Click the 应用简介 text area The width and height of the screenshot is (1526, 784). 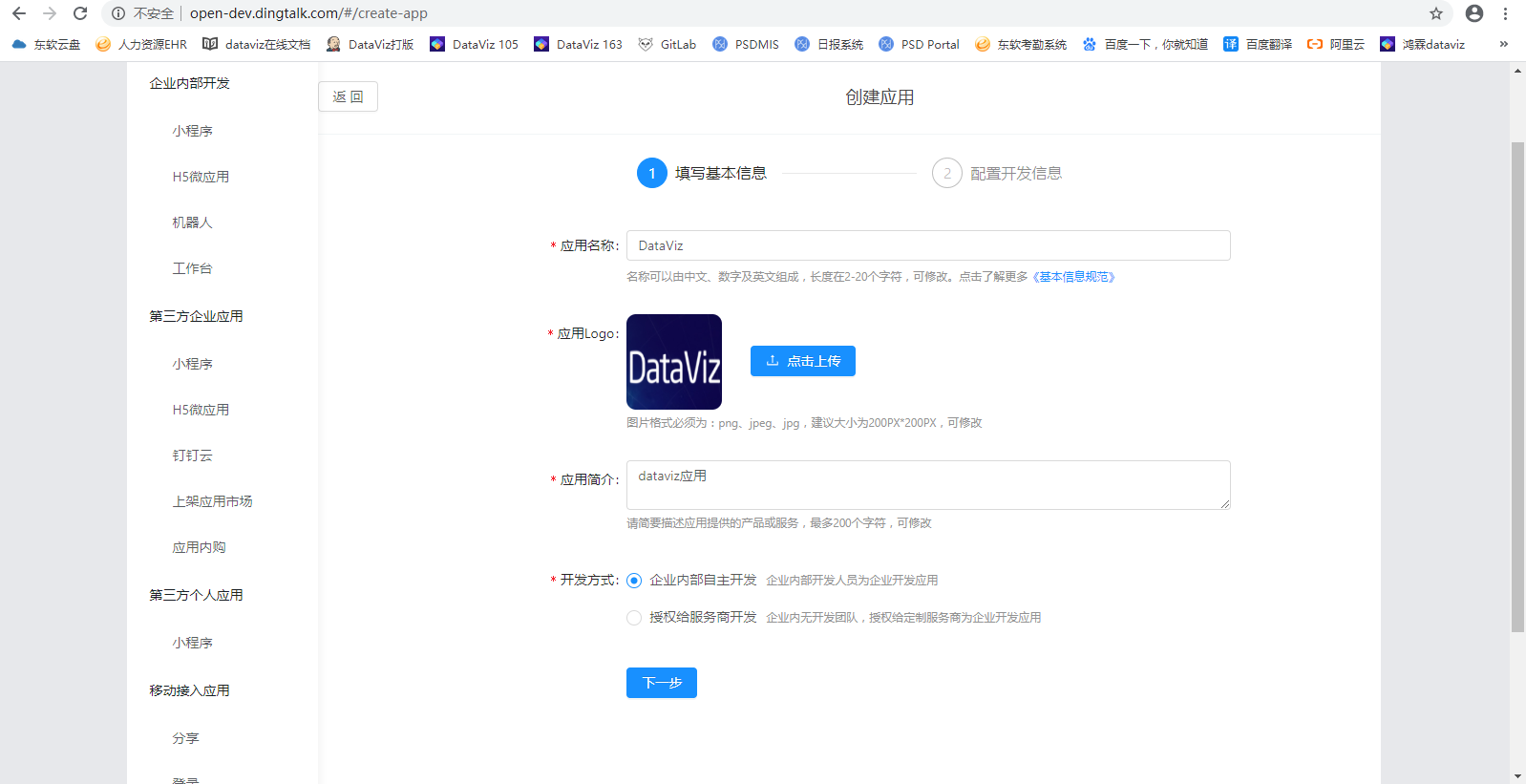pyautogui.click(x=928, y=485)
